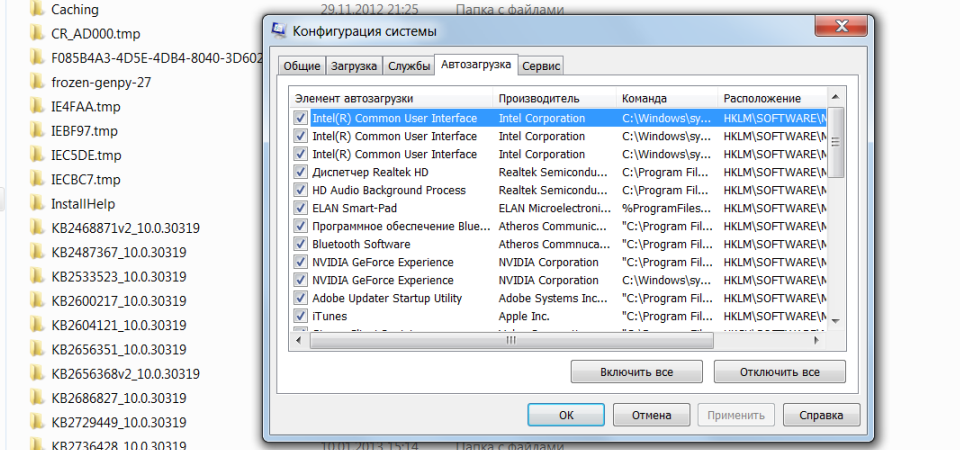The image size is (960, 450).
Task: Click the folder icon next to KB2656351_10.0.30319
Action: [37, 349]
